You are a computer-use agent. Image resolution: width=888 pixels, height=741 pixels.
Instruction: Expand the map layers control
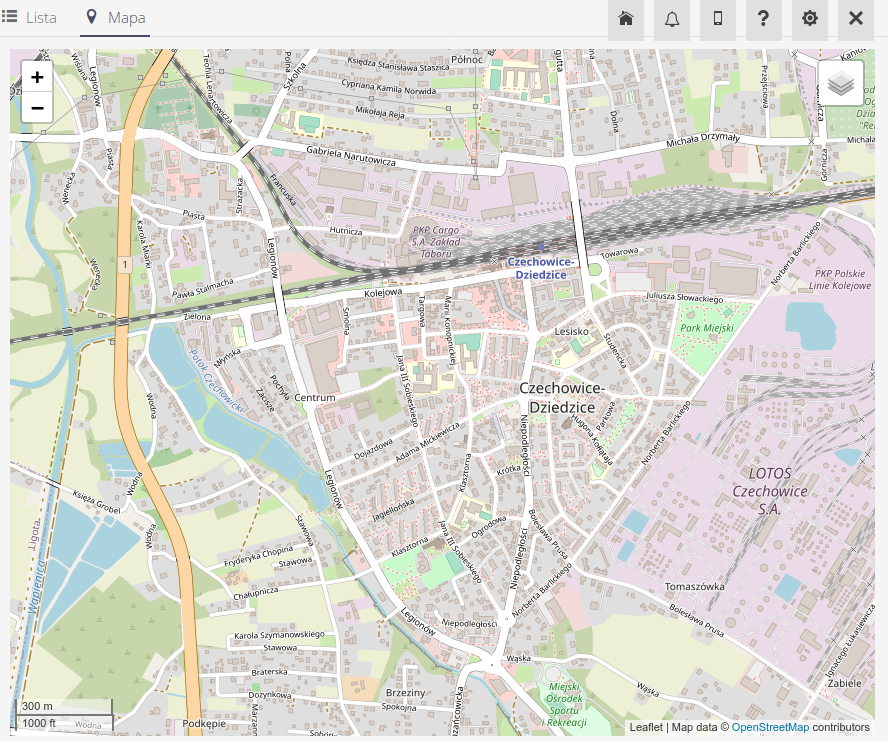click(x=841, y=83)
